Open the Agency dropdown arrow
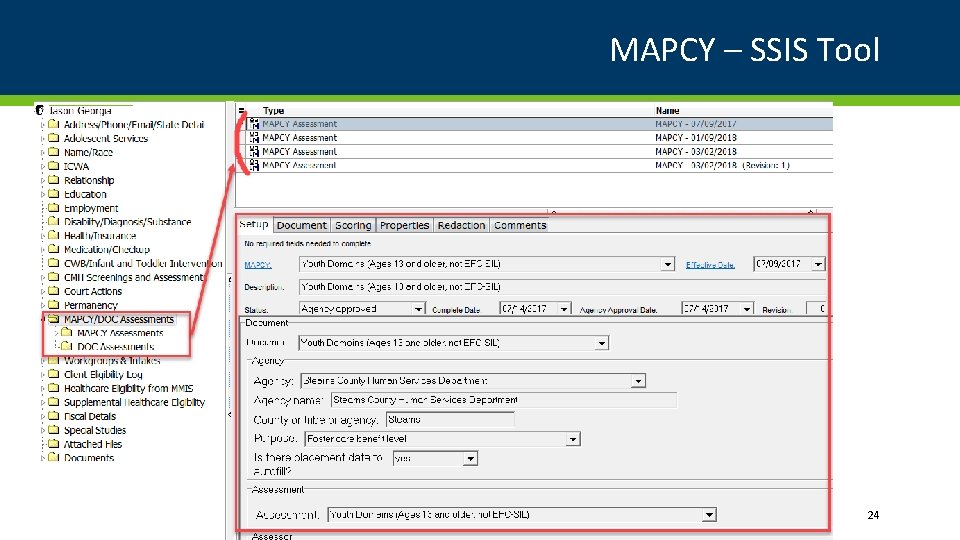 click(638, 381)
